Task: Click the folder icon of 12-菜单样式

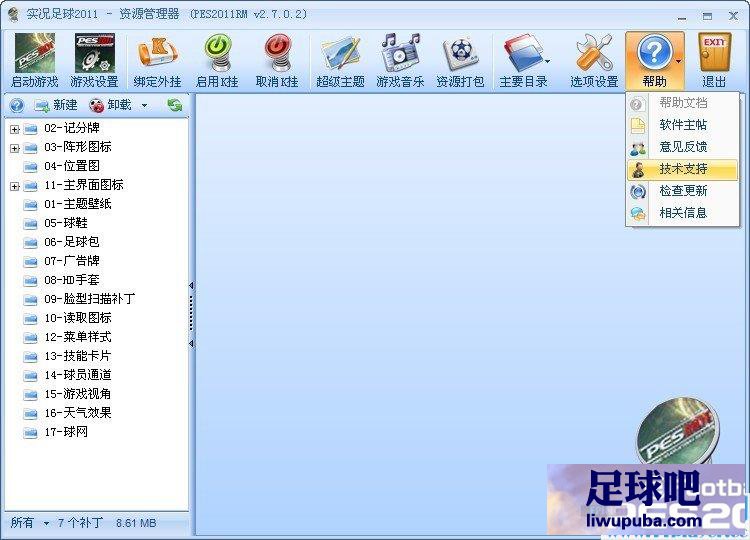Action: 31,337
